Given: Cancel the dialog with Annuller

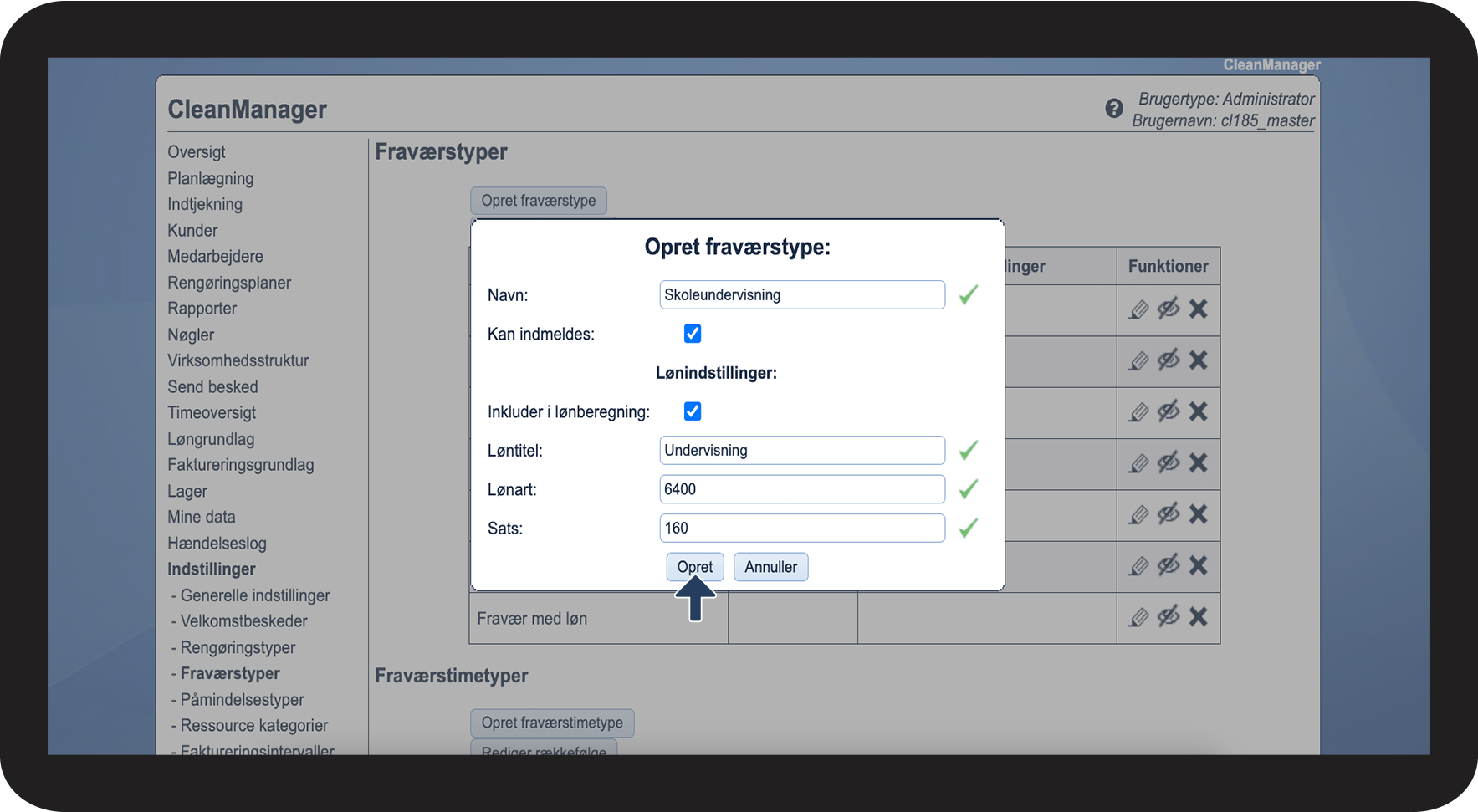Looking at the screenshot, I should tap(770, 567).
